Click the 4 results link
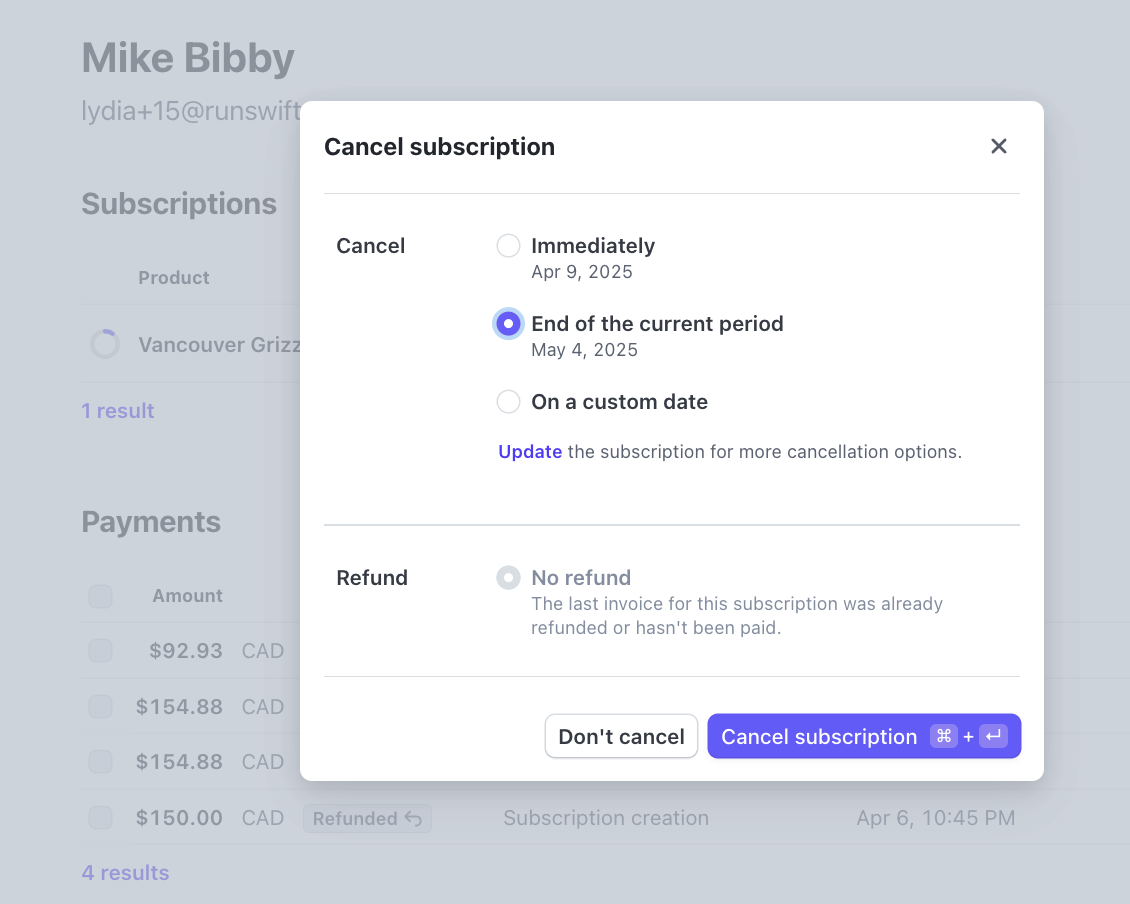Viewport: 1130px width, 904px height. pos(125,873)
